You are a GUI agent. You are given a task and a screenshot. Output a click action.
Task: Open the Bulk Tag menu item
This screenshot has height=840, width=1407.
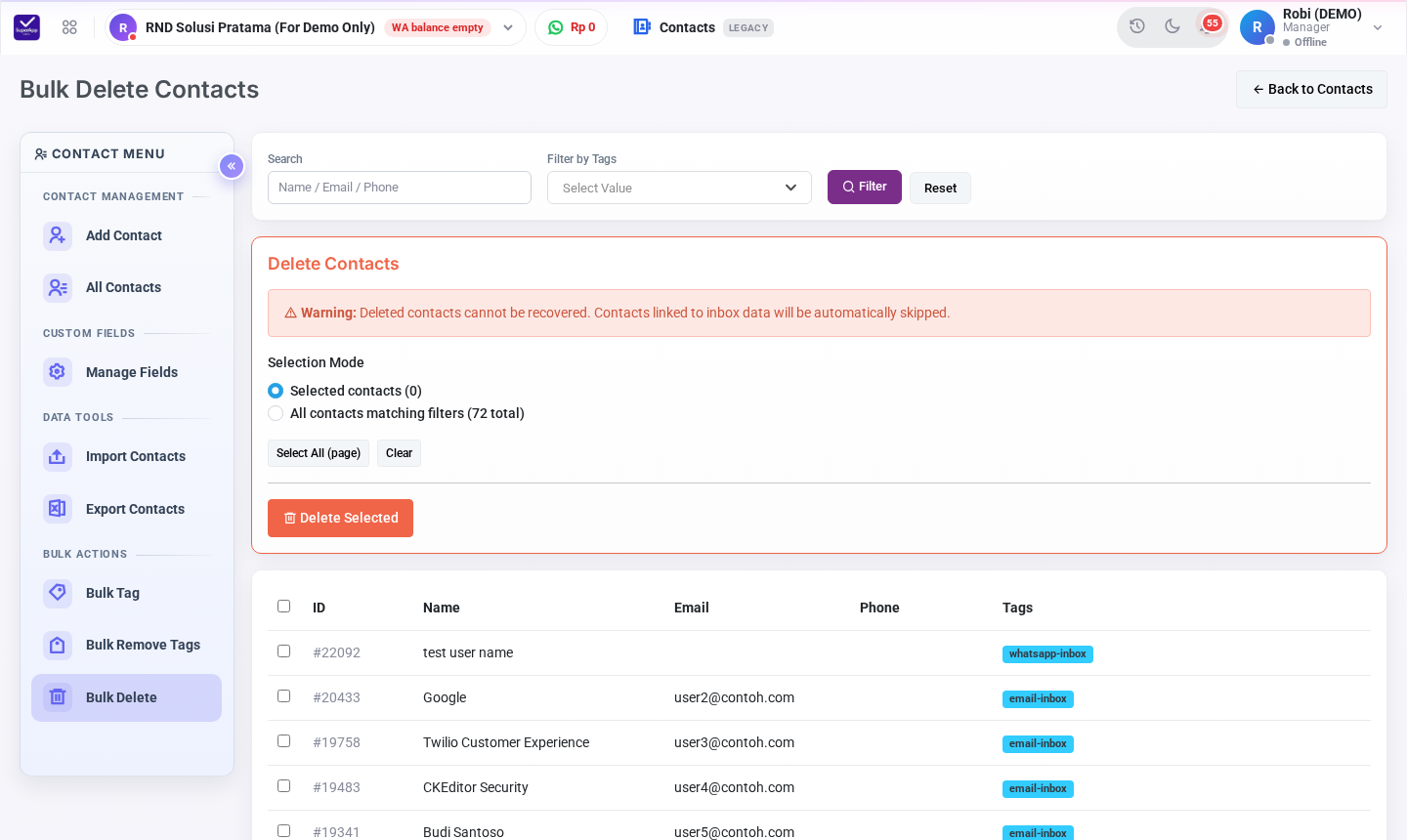(126, 593)
